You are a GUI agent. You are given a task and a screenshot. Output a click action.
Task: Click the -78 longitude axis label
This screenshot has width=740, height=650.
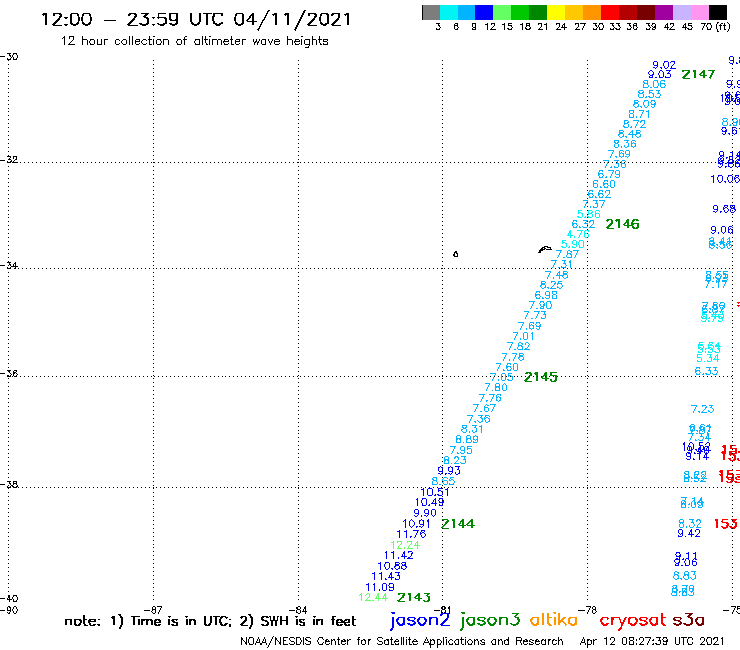point(588,610)
